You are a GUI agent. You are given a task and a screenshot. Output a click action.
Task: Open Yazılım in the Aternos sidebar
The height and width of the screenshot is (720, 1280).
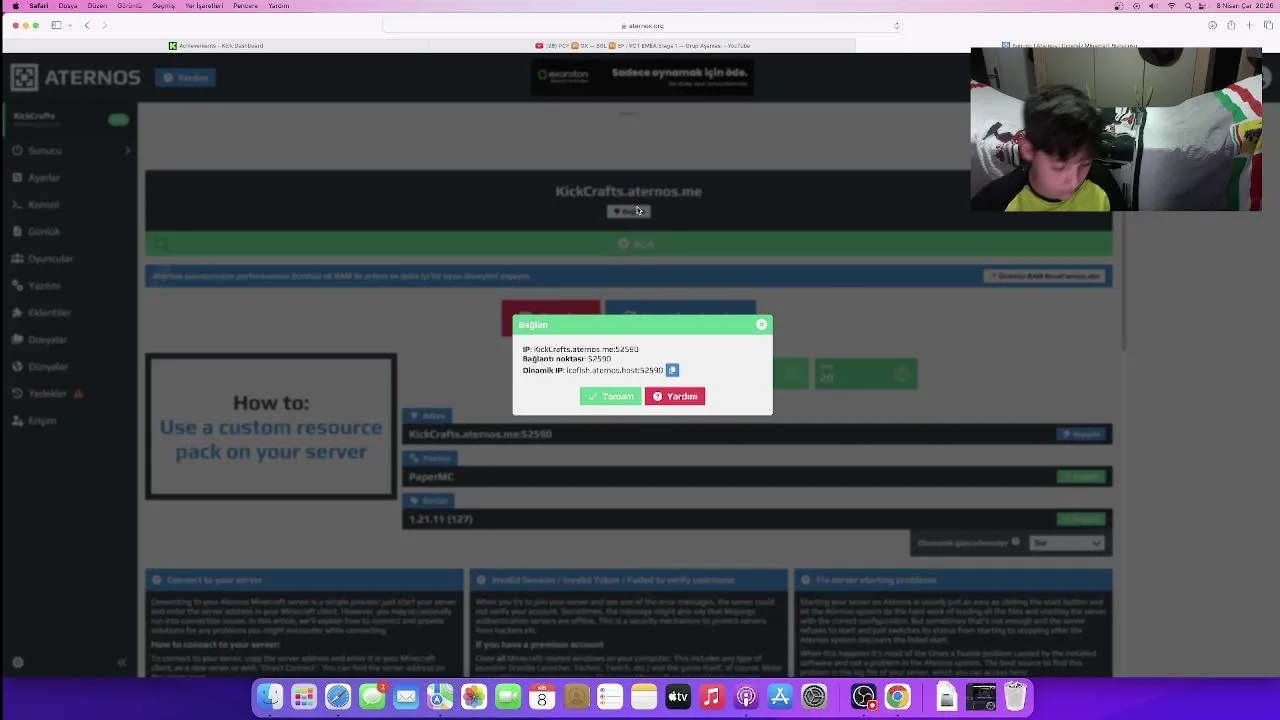(43, 285)
